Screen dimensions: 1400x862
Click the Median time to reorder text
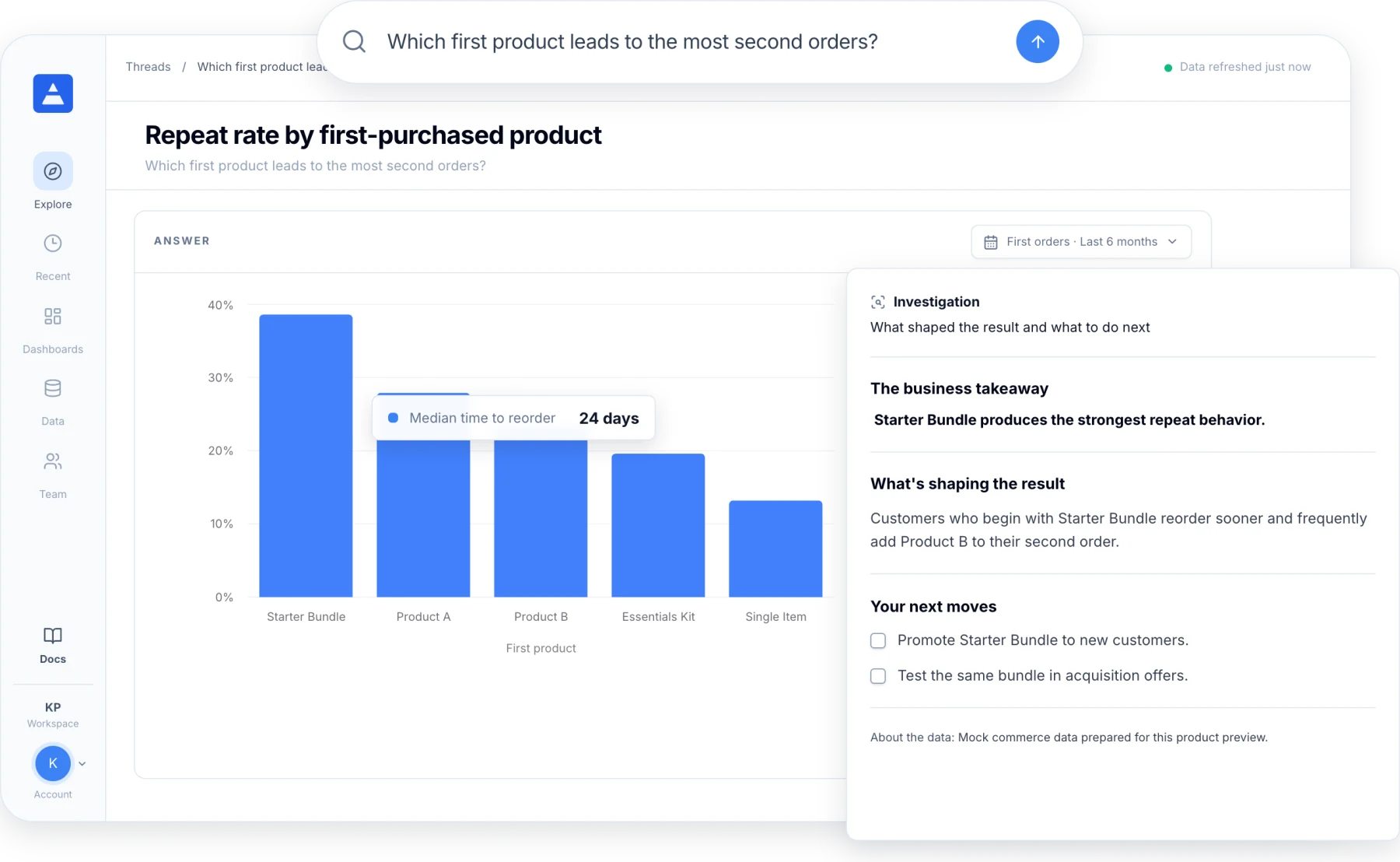(482, 418)
